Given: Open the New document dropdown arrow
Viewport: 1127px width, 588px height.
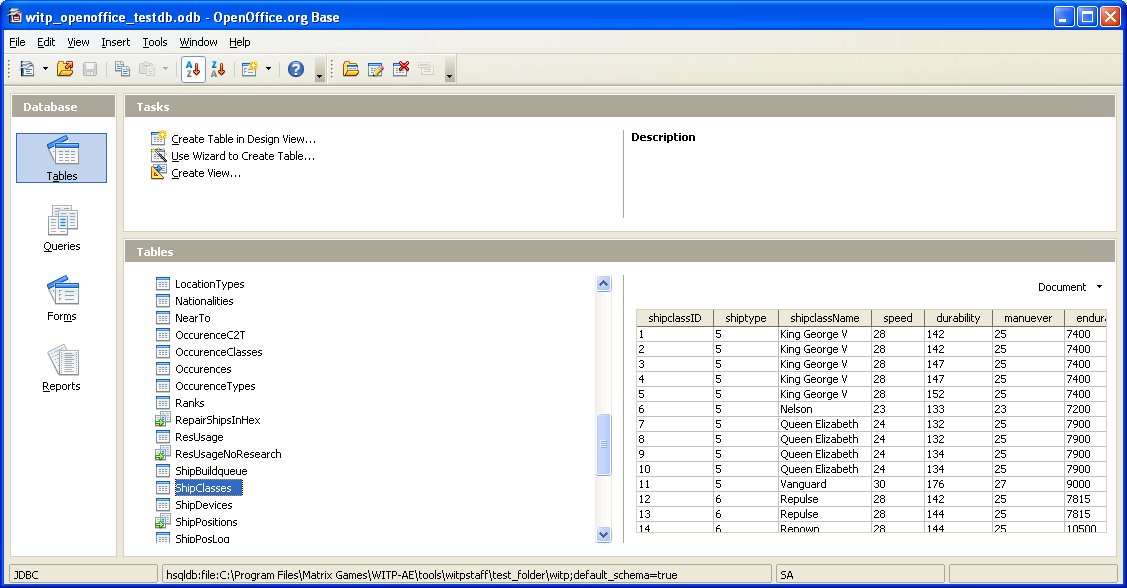Looking at the screenshot, I should click(45, 69).
